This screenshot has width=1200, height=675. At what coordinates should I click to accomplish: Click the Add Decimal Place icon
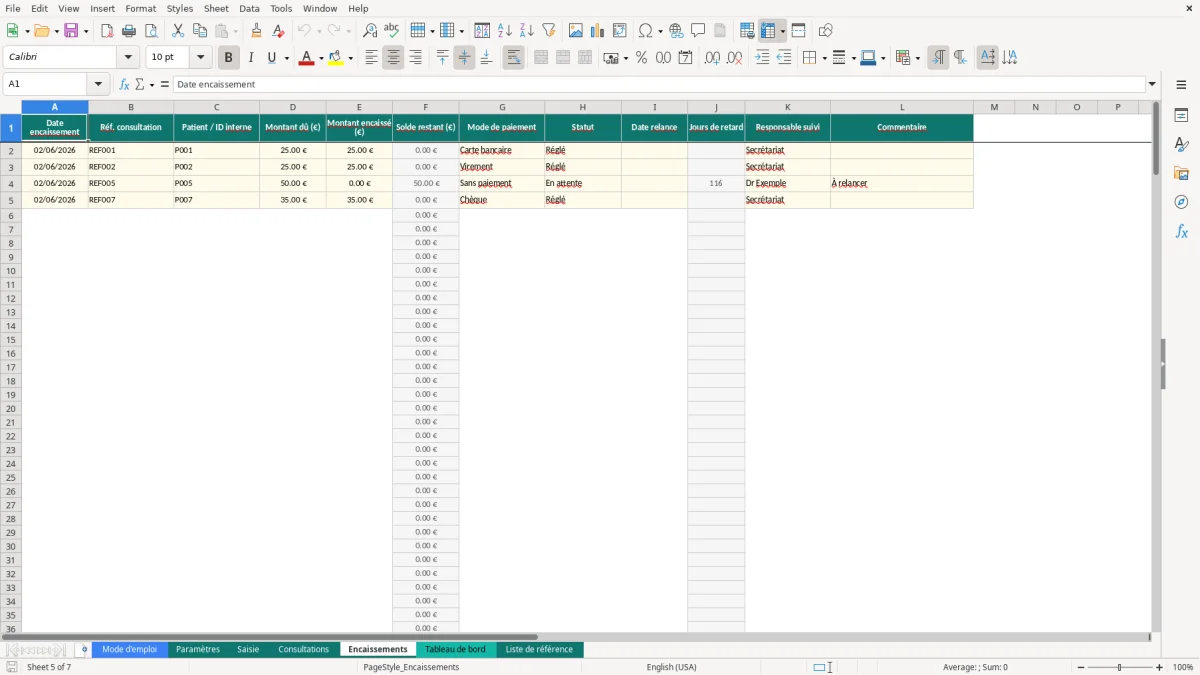pos(712,58)
